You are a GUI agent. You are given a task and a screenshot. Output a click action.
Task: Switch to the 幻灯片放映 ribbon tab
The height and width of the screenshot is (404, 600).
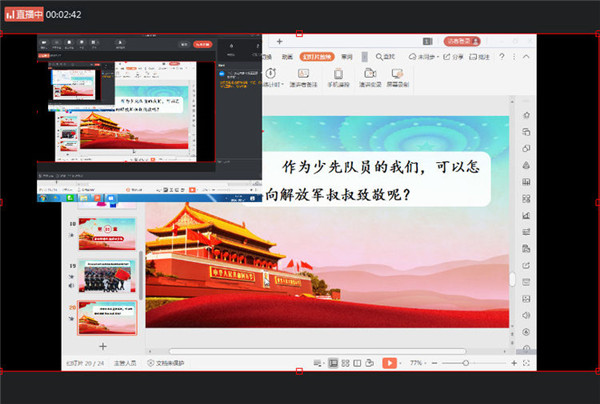317,57
